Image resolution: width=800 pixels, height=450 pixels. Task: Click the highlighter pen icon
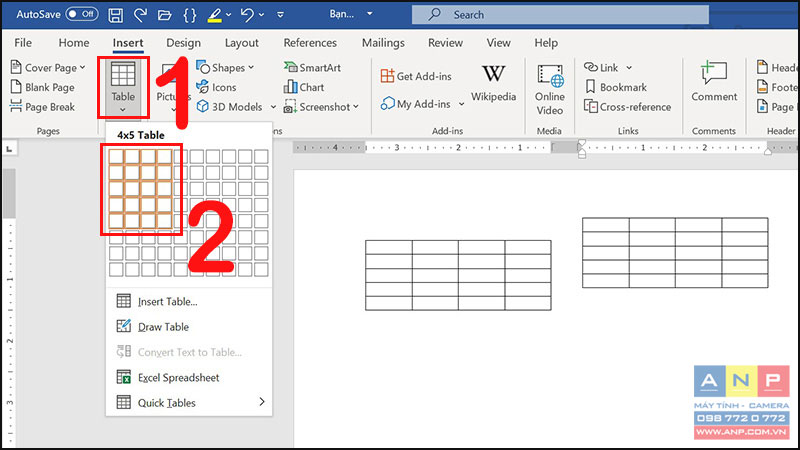click(x=214, y=15)
